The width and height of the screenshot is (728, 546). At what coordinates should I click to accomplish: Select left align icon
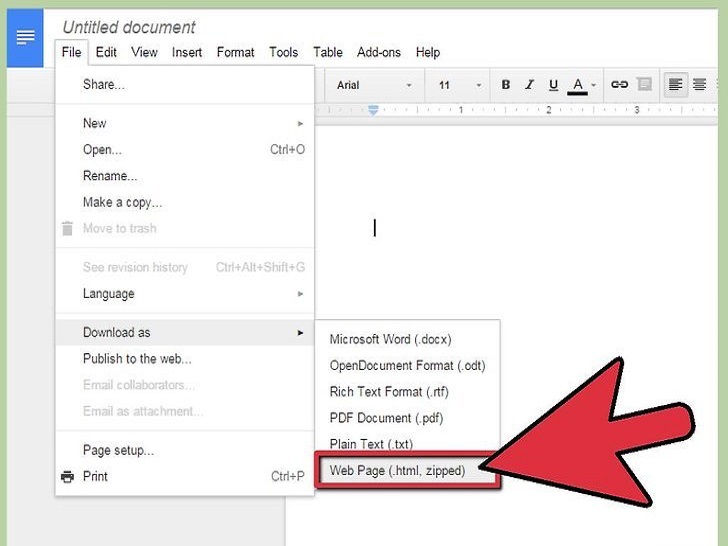point(676,85)
